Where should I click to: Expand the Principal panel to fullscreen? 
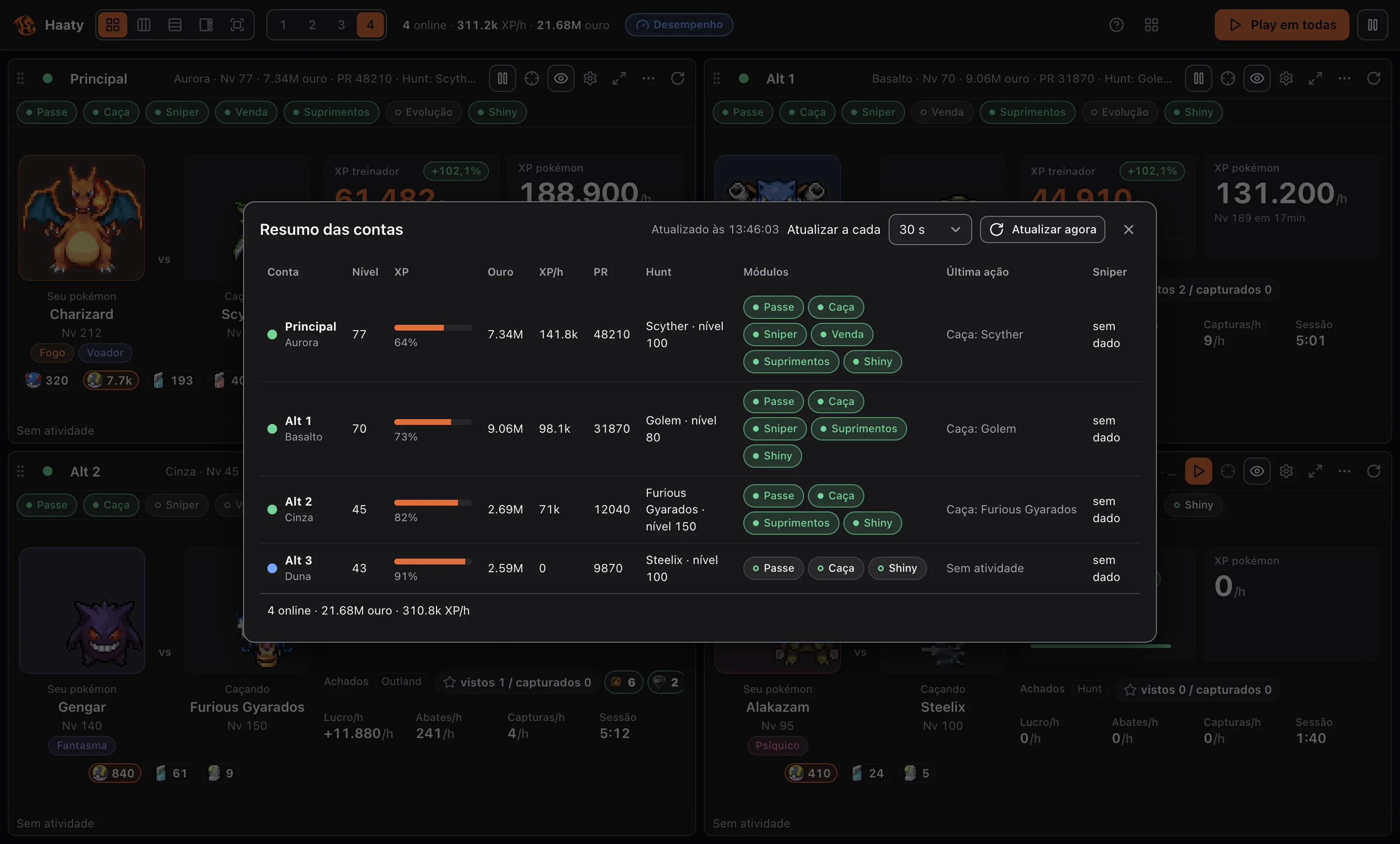(619, 78)
